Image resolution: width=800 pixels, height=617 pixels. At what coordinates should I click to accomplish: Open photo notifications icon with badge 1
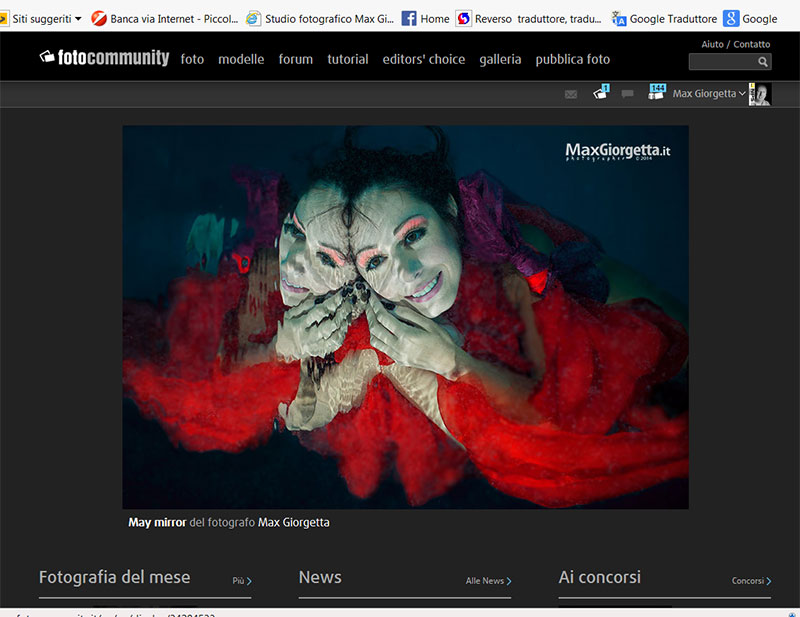point(601,92)
